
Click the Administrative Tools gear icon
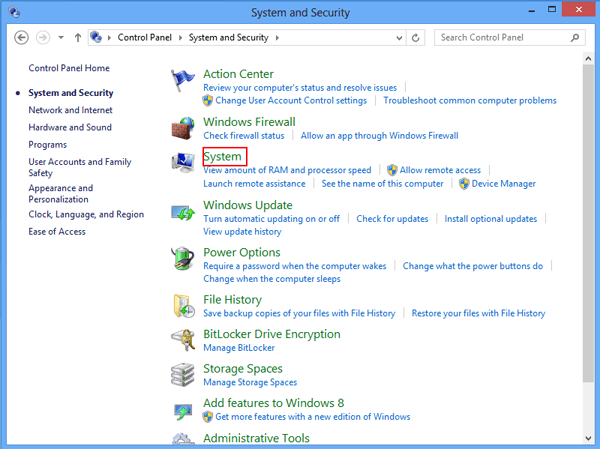pos(183,439)
